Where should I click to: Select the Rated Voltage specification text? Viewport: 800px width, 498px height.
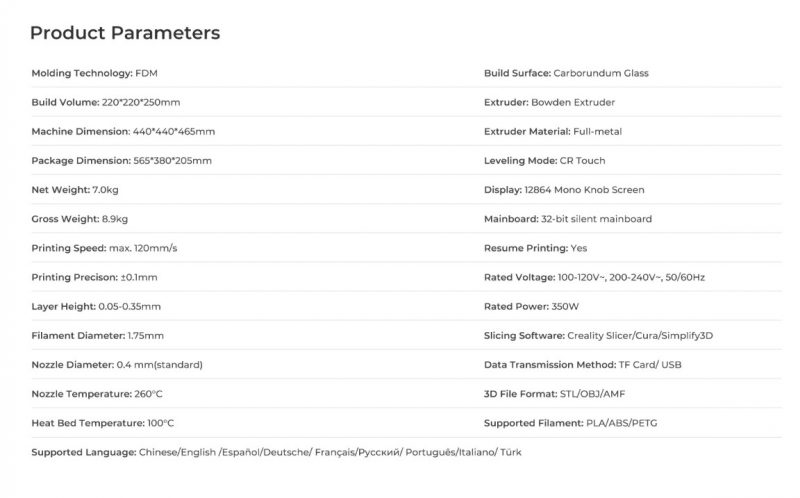coord(594,277)
